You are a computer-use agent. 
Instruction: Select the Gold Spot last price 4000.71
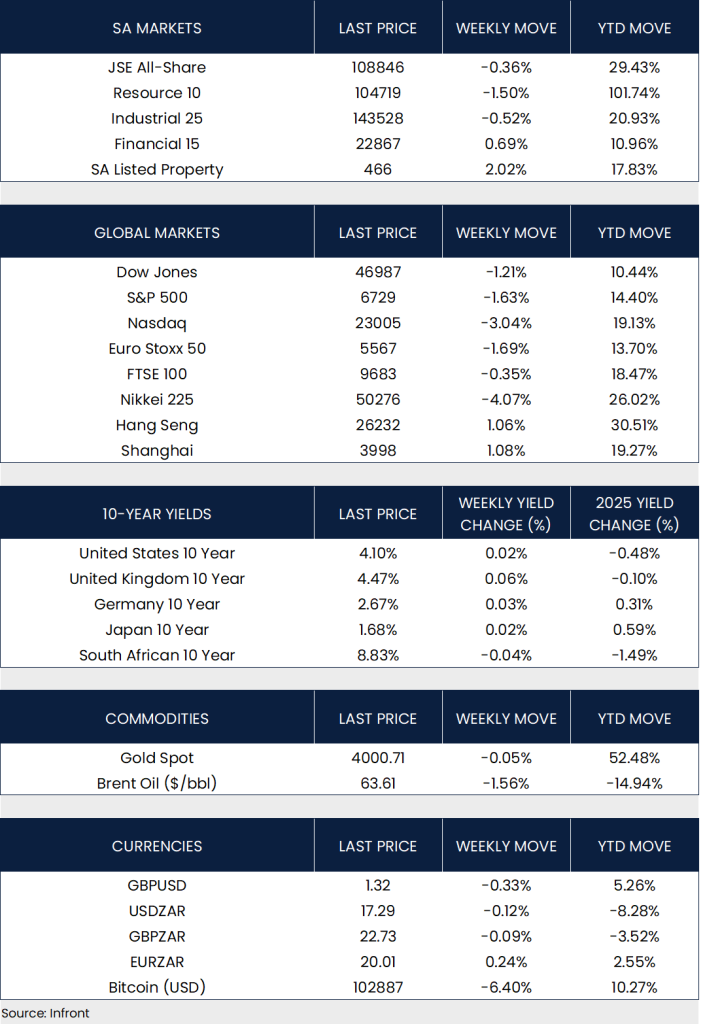tap(377, 758)
